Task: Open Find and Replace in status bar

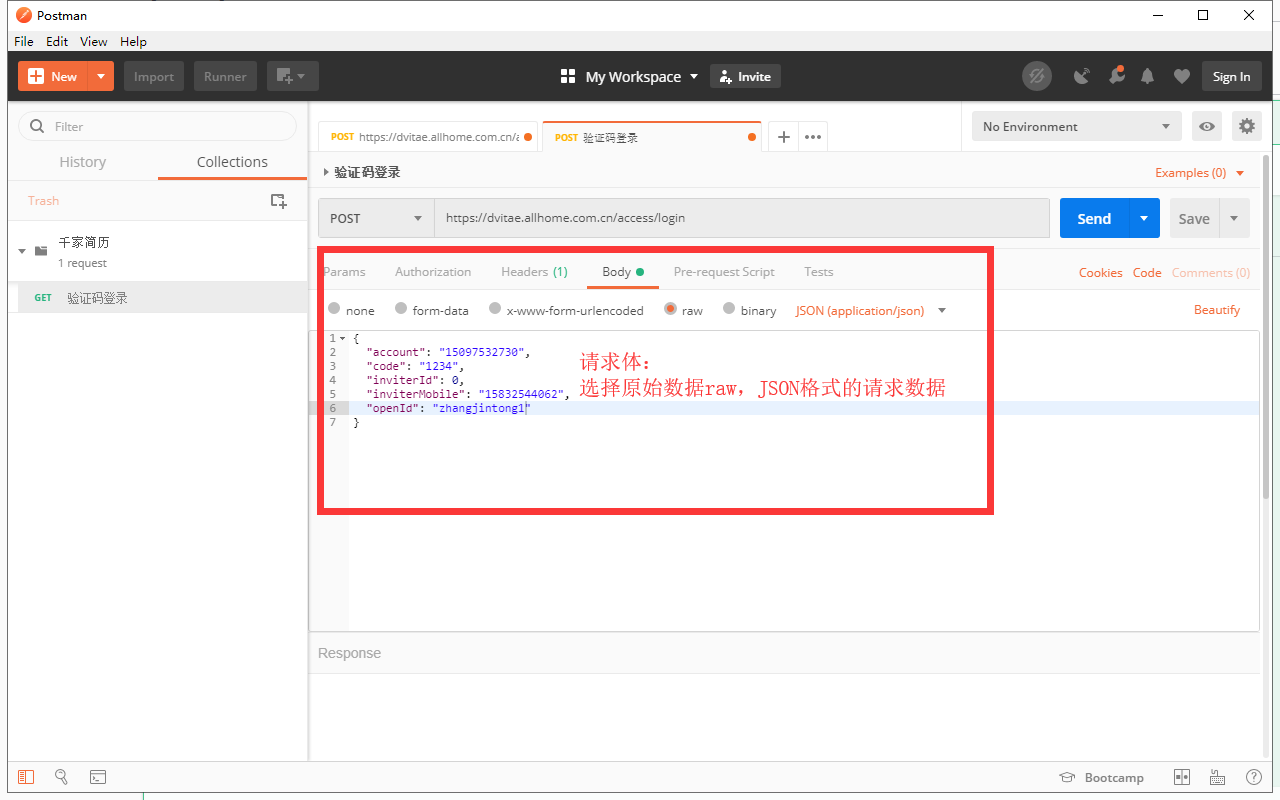Action: coord(61,777)
